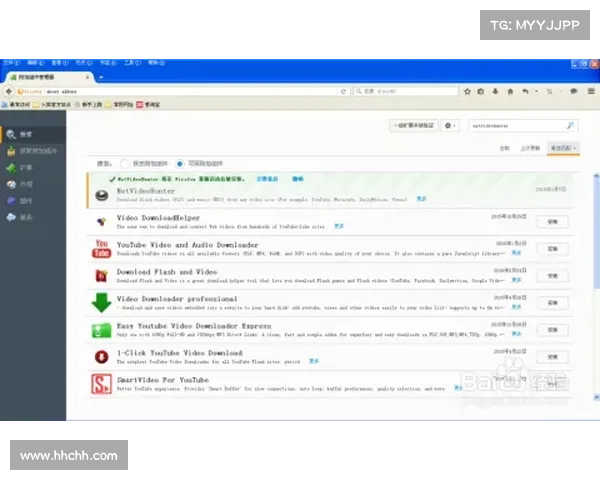
Task: Select the second search scope radio button
Action: click(x=180, y=162)
